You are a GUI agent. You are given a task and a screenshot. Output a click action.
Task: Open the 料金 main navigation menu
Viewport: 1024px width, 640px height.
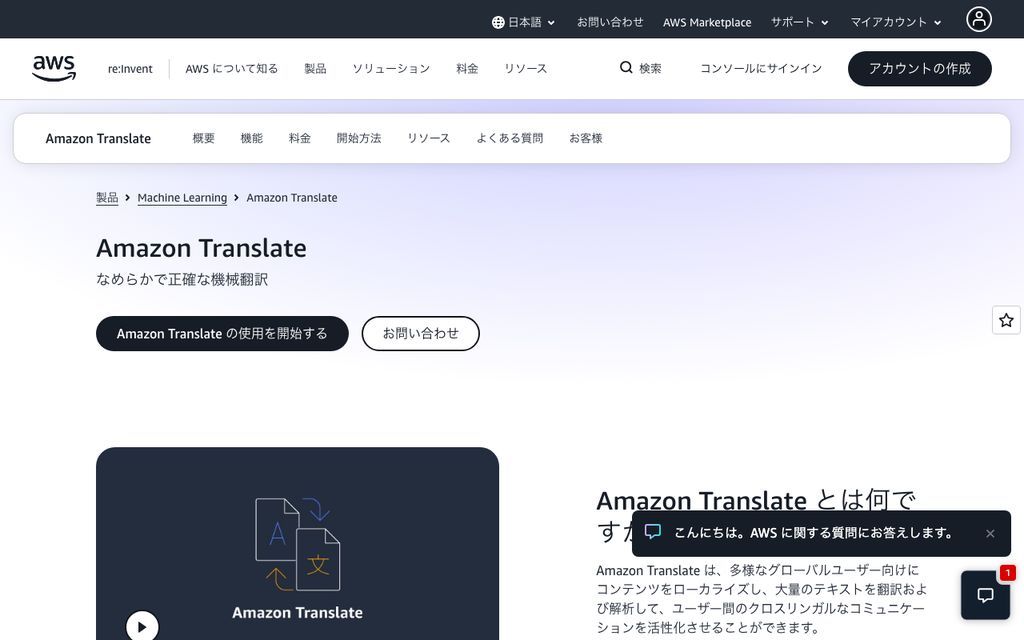(467, 69)
